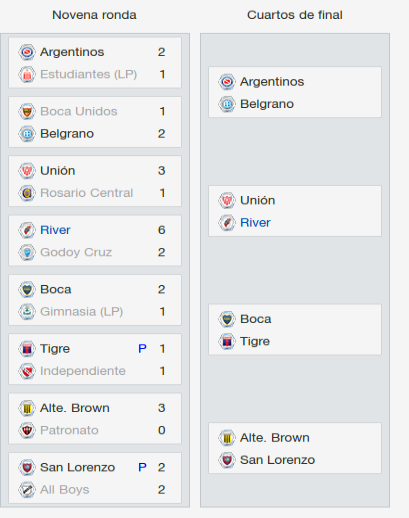Click the Estudiantes (LP) crest icon
Viewport: 409px width, 518px height.
click(27, 74)
